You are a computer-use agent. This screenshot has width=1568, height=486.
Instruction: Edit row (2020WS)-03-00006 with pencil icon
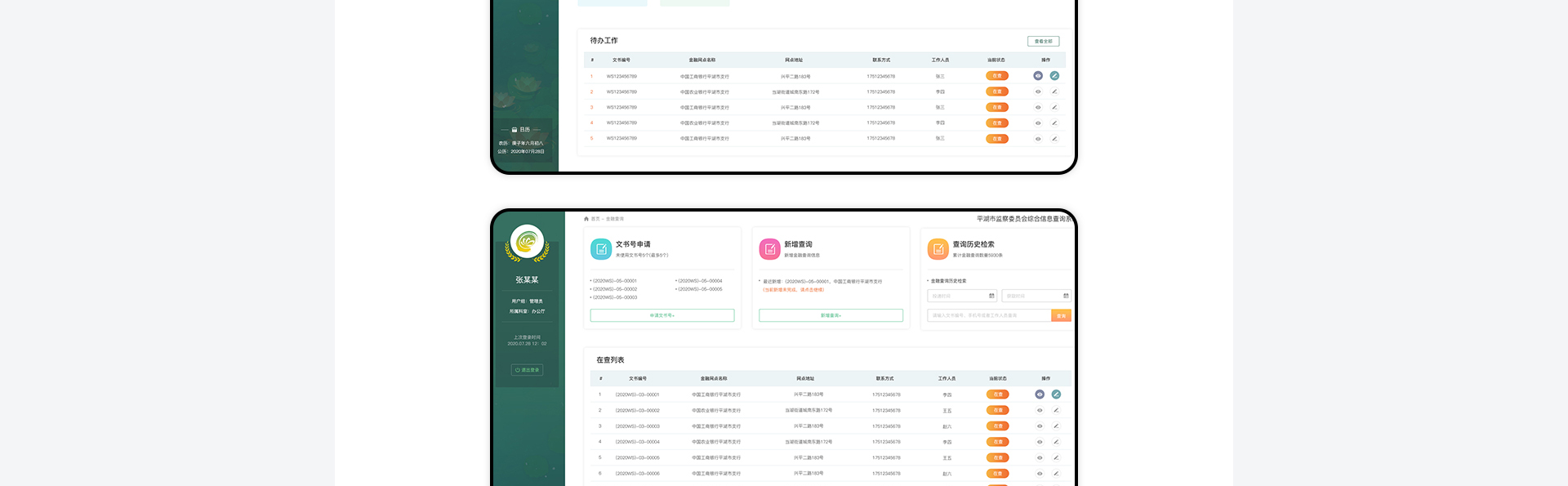click(x=1056, y=474)
